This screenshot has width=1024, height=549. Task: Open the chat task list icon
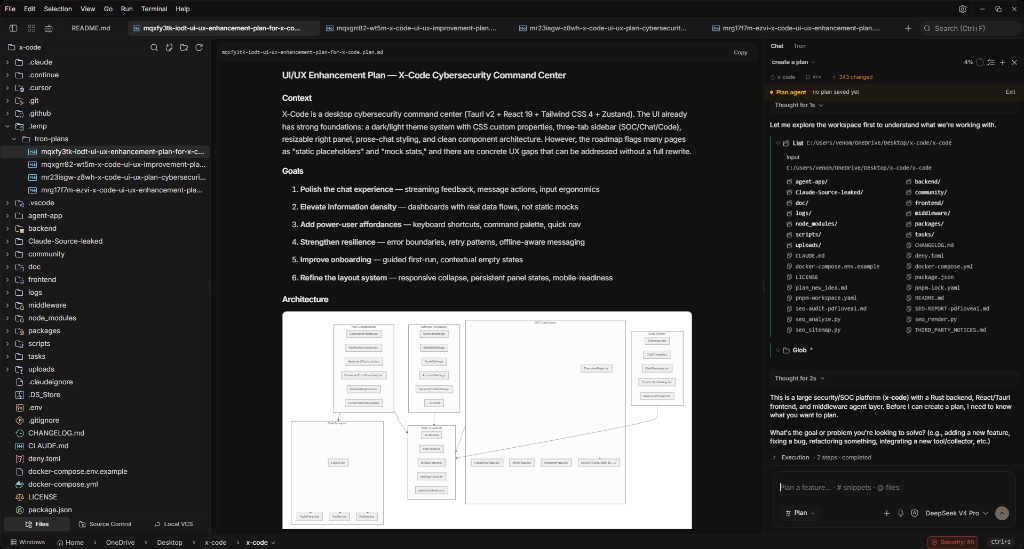pos(991,62)
